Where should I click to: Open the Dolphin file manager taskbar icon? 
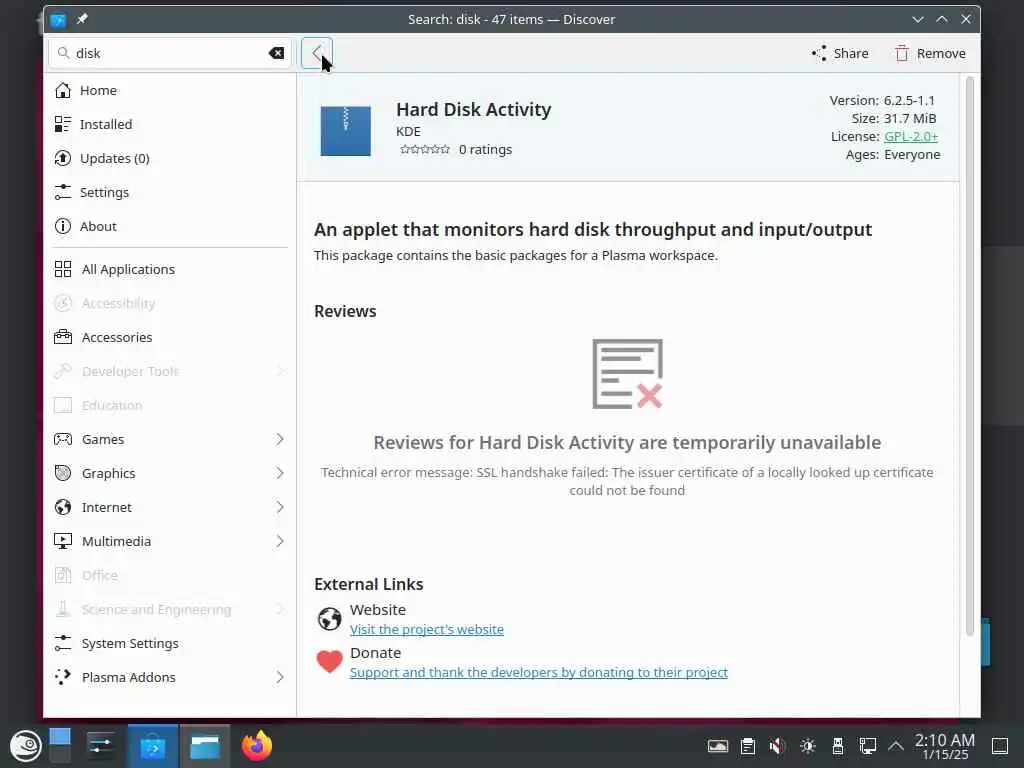pyautogui.click(x=205, y=746)
